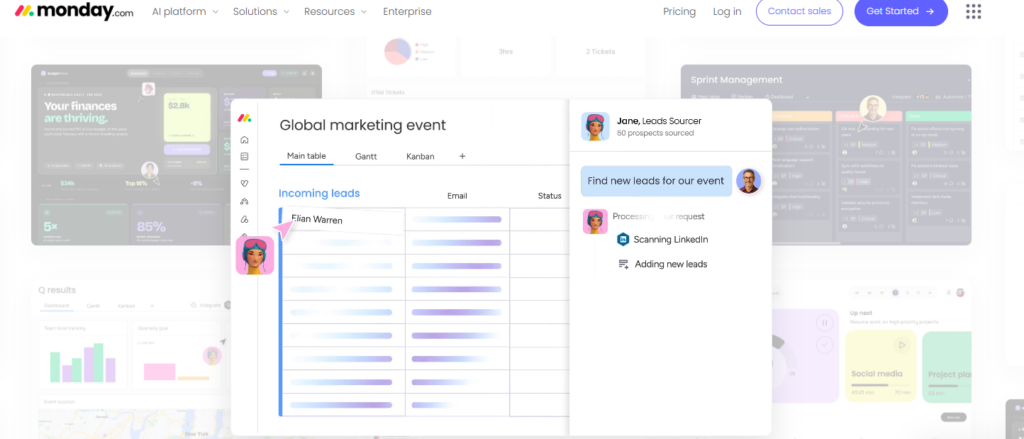Click the Email column header
Image resolution: width=1024 pixels, height=439 pixels.
click(457, 196)
